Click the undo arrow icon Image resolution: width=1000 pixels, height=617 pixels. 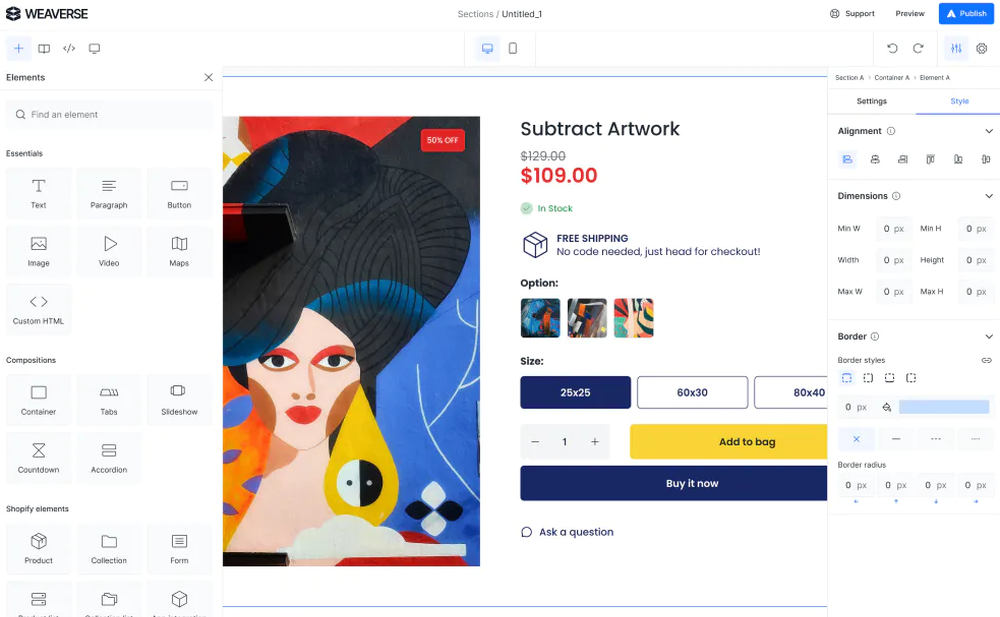(x=892, y=48)
